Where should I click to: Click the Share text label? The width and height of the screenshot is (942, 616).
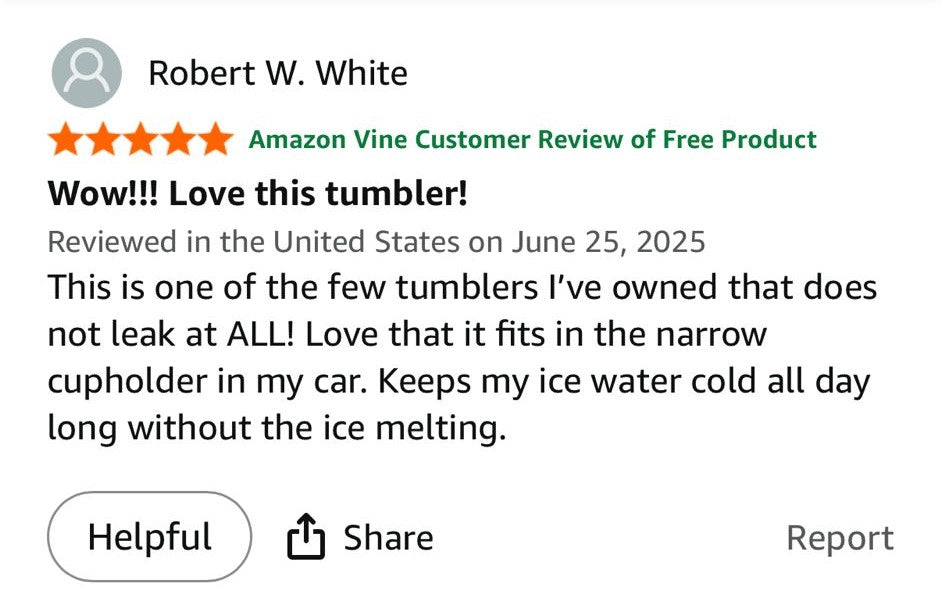[x=388, y=538]
